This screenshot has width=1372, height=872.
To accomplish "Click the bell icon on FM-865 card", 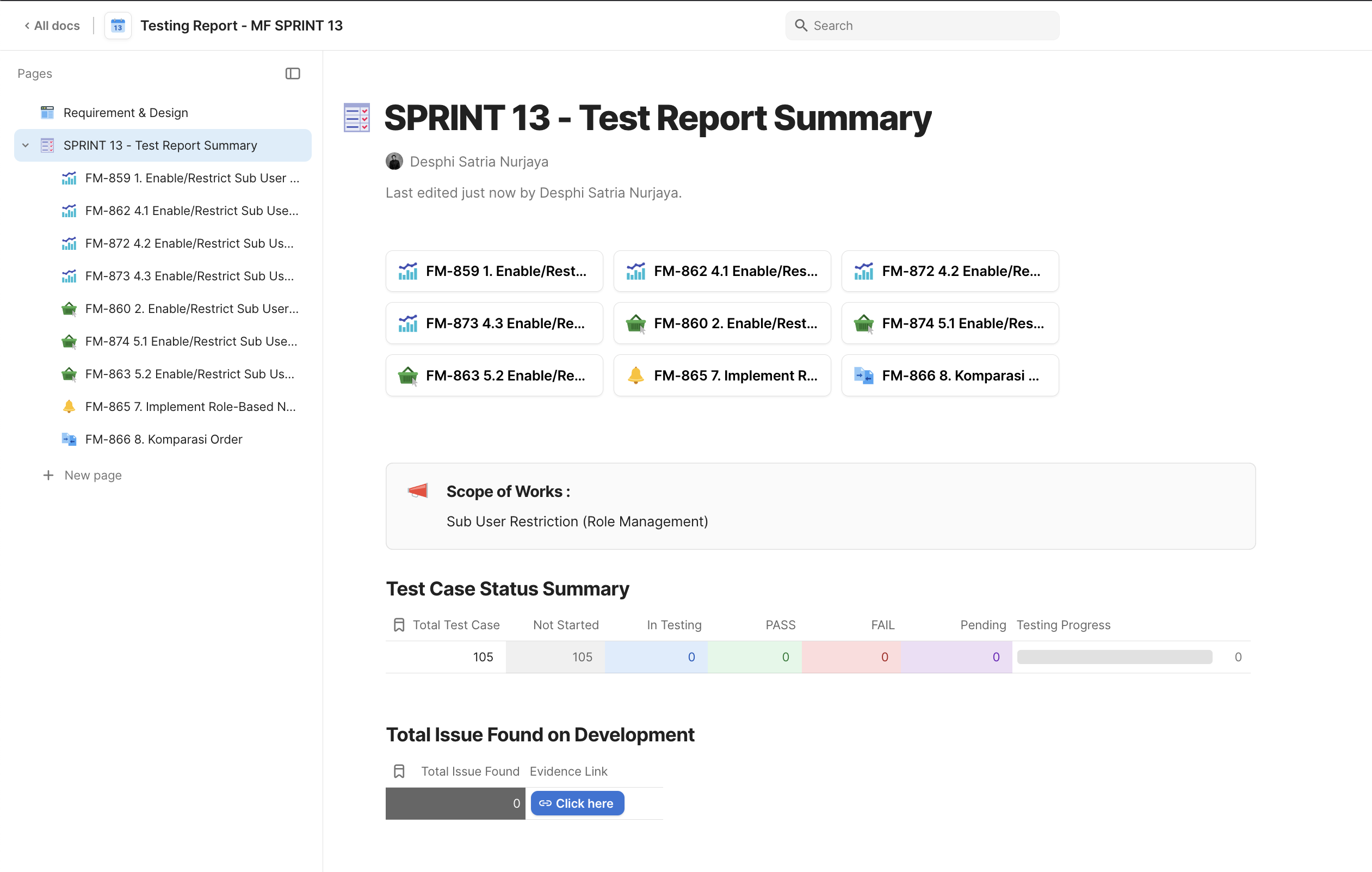I will point(635,376).
